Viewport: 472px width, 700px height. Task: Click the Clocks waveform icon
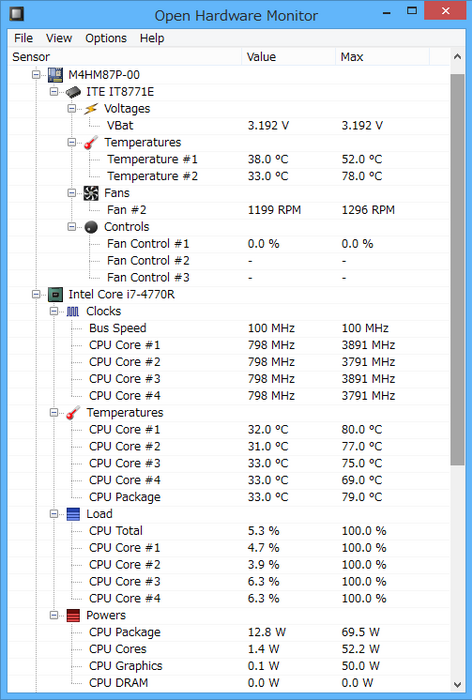pos(73,311)
